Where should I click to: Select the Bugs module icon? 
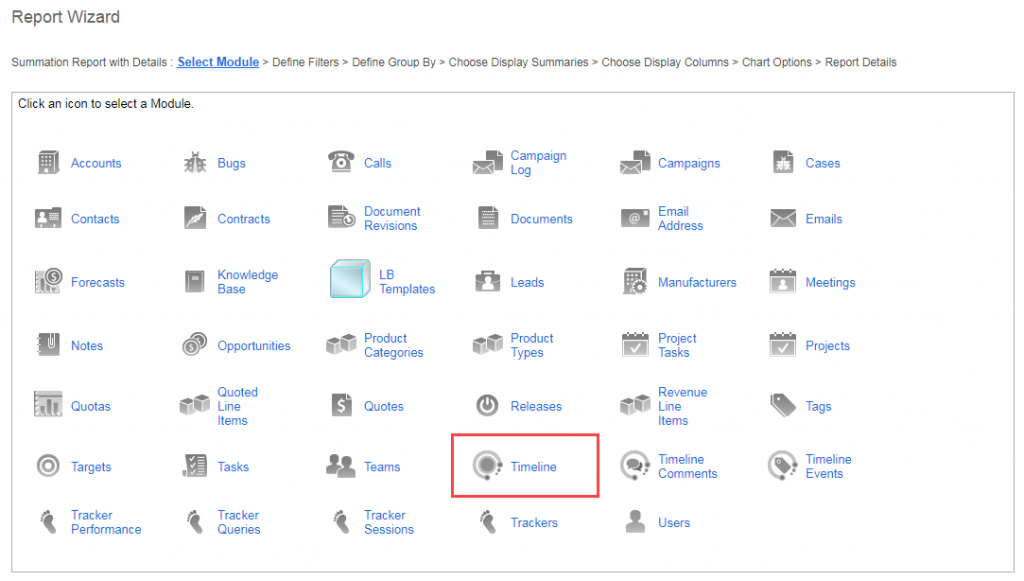point(195,163)
